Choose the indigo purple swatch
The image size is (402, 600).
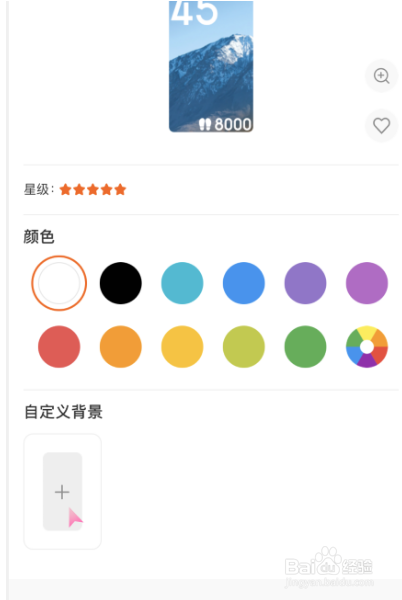tap(305, 283)
